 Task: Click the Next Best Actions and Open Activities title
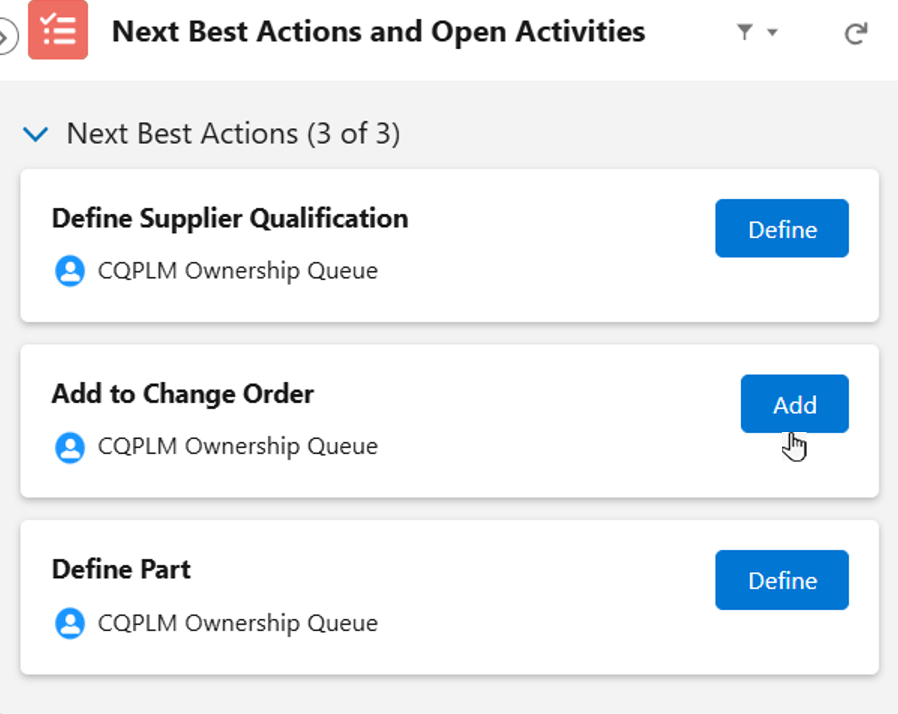tap(378, 32)
